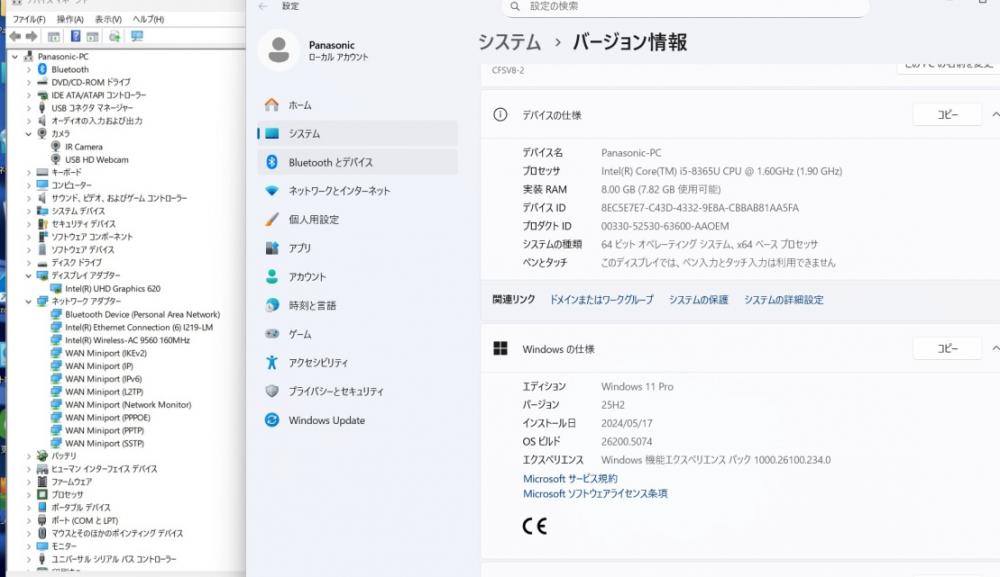Open the 操作(A) menu
1000x577 pixels.
70,19
